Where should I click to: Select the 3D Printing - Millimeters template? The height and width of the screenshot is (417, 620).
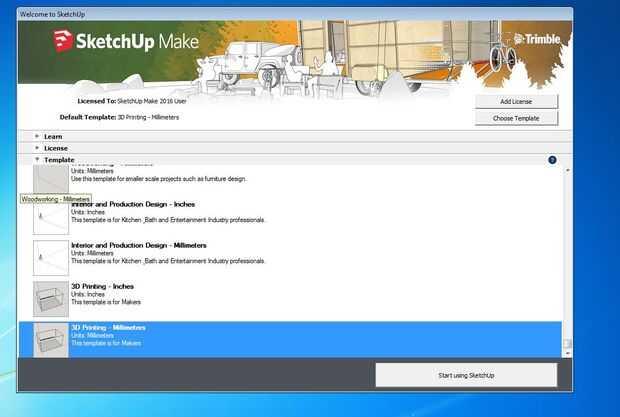pos(290,340)
